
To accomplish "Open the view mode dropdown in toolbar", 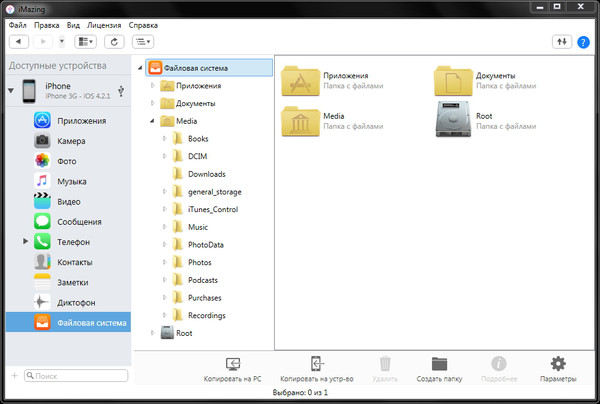I will click(x=85, y=42).
